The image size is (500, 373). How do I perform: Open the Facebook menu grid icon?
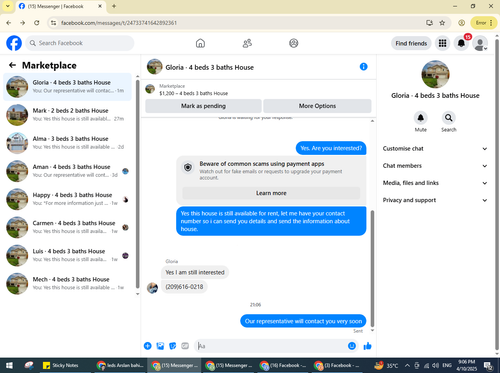[442, 43]
